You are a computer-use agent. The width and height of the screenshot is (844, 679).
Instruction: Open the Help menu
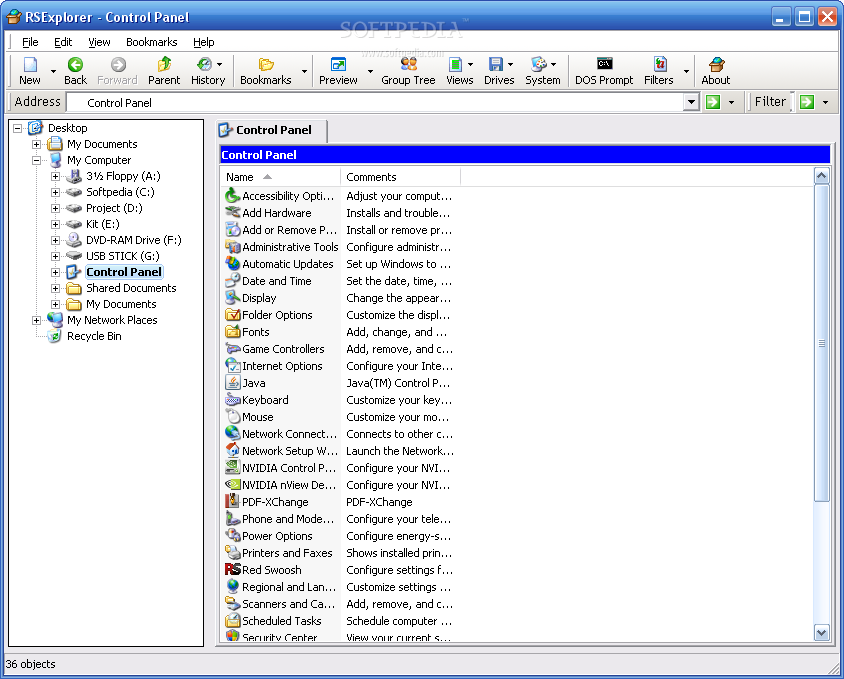203,42
